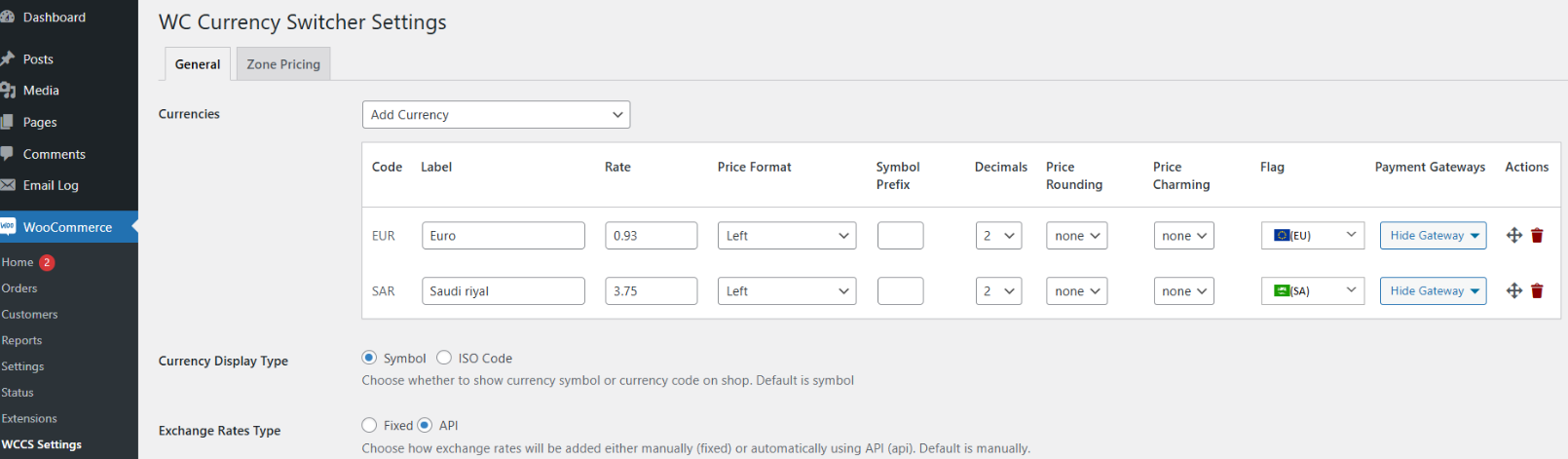Click the move handle icon for the EUR row
Screen dimensions: 1568x459
[x=1513, y=235]
